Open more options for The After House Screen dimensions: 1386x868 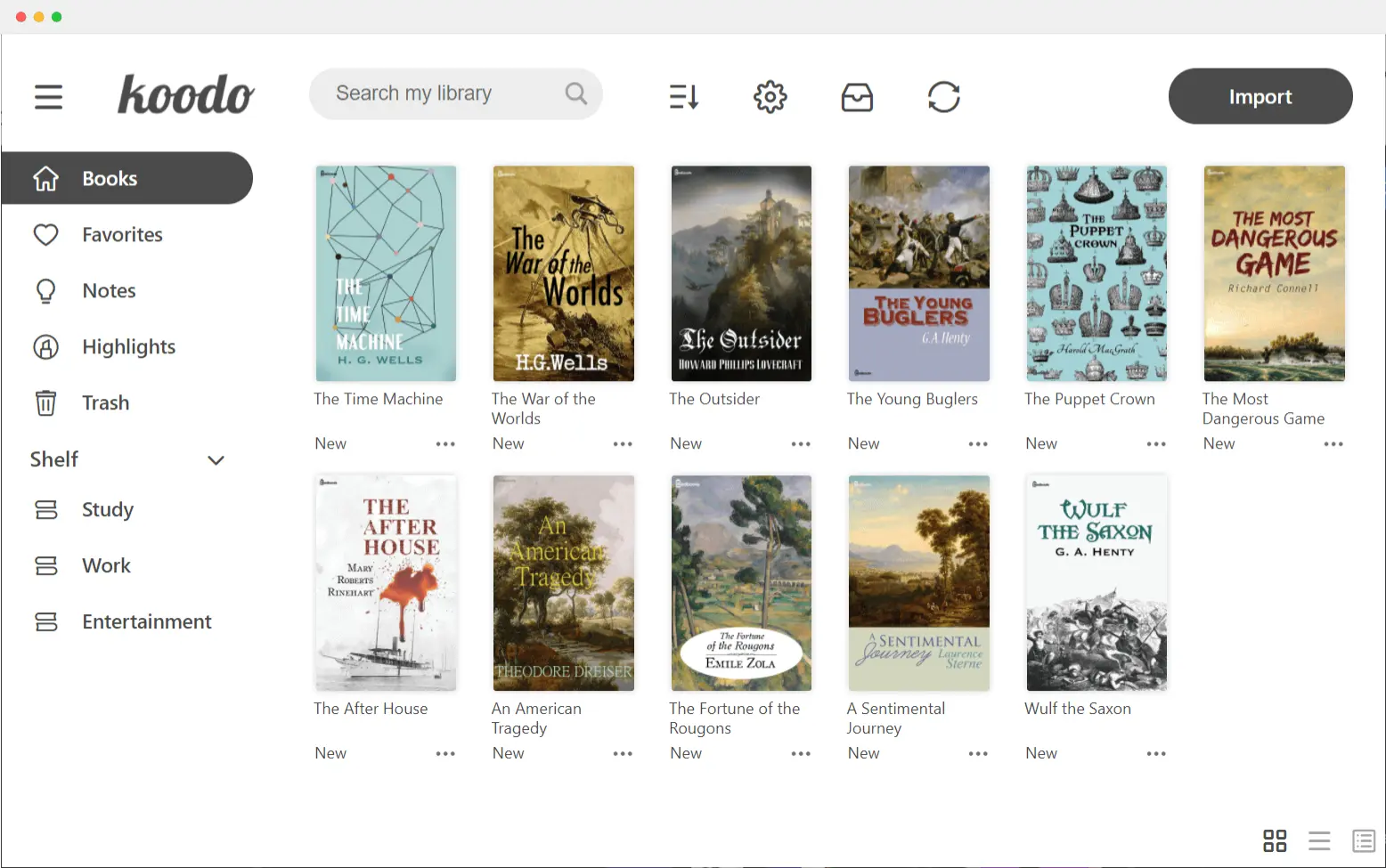(445, 753)
